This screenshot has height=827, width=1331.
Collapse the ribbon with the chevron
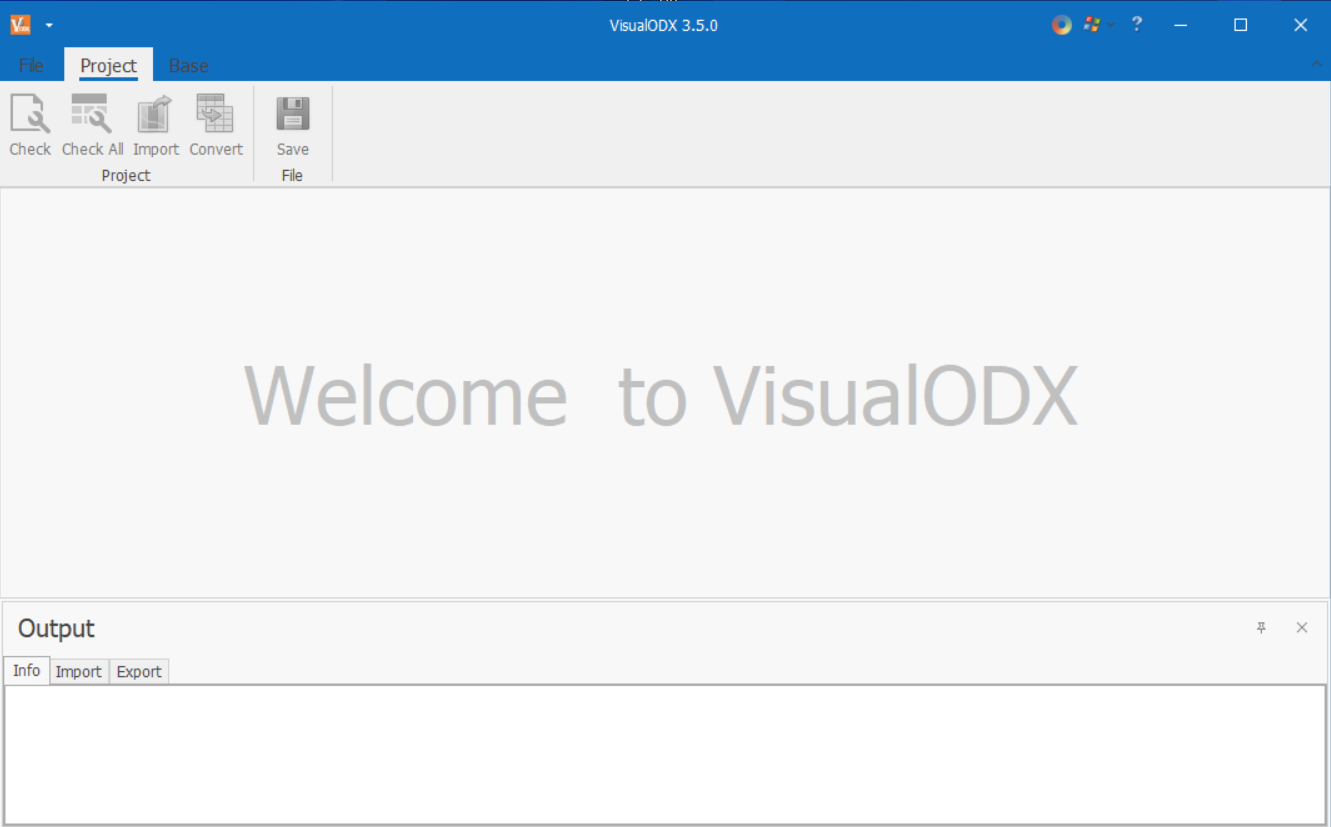click(x=1316, y=64)
